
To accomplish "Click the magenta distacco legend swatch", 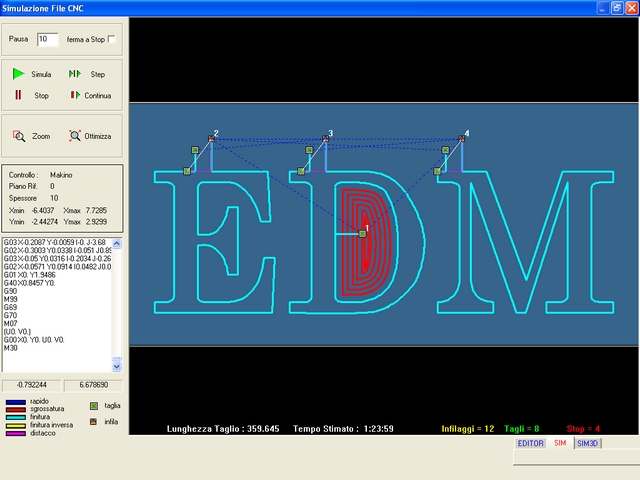I will click(x=16, y=433).
